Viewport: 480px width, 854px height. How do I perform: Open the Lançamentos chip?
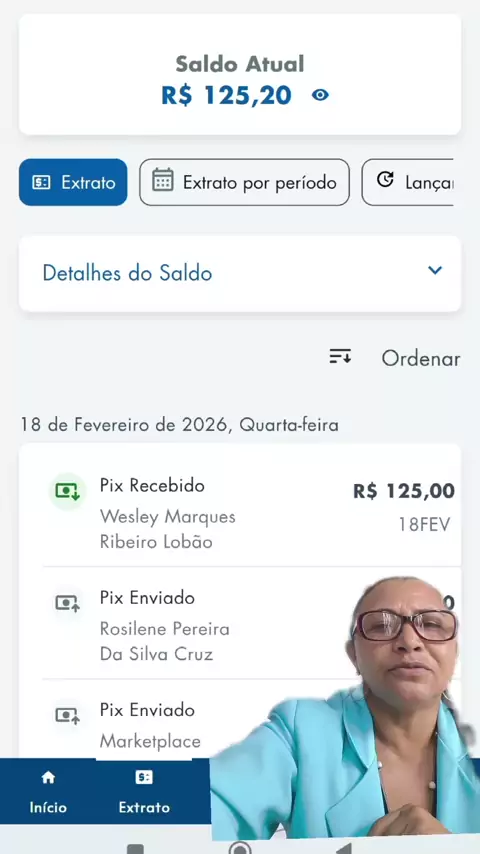[x=408, y=182]
